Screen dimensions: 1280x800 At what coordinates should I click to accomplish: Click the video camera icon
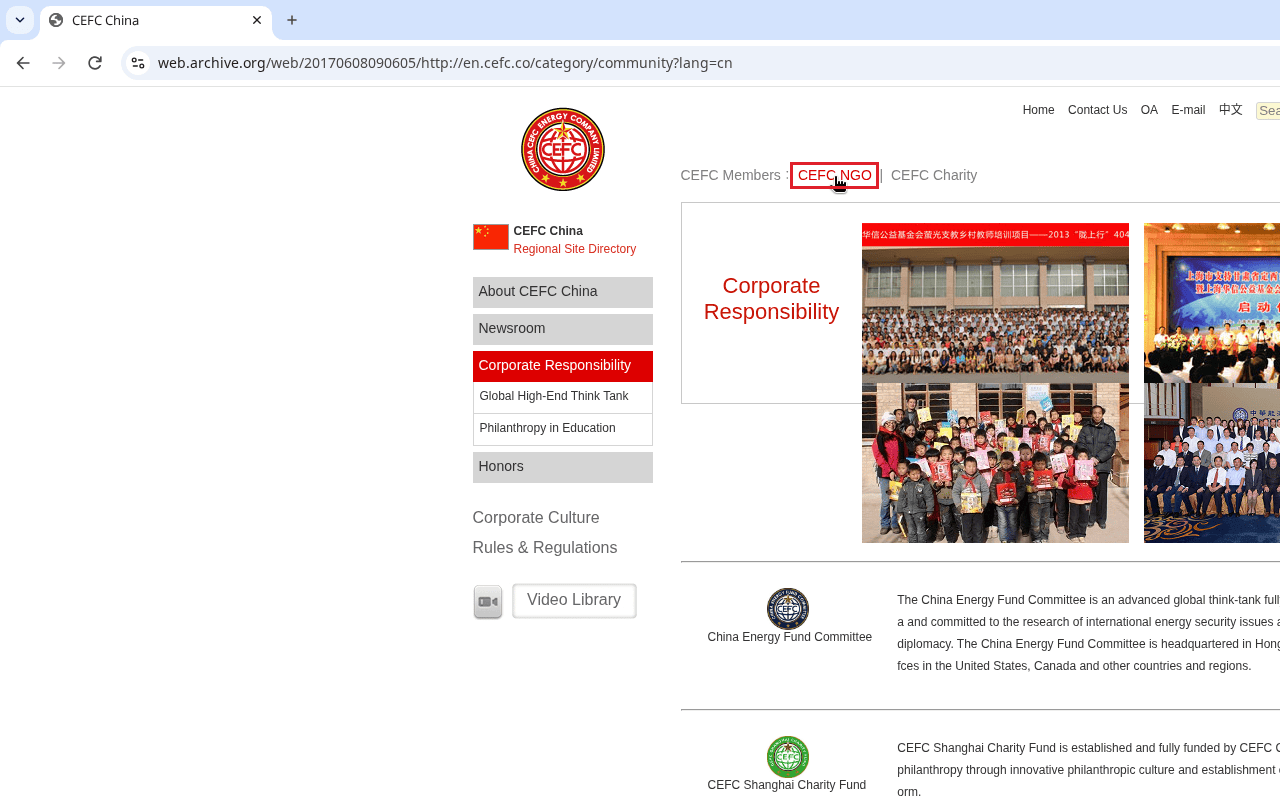click(x=488, y=602)
